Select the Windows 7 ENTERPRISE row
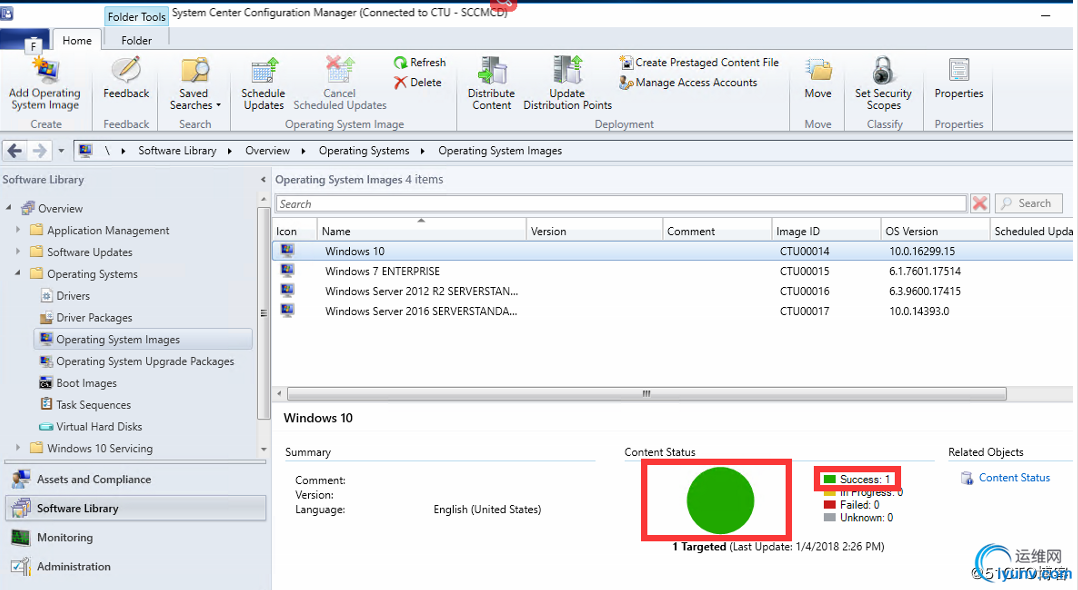Screen dimensions: 1078x590 click(672, 271)
